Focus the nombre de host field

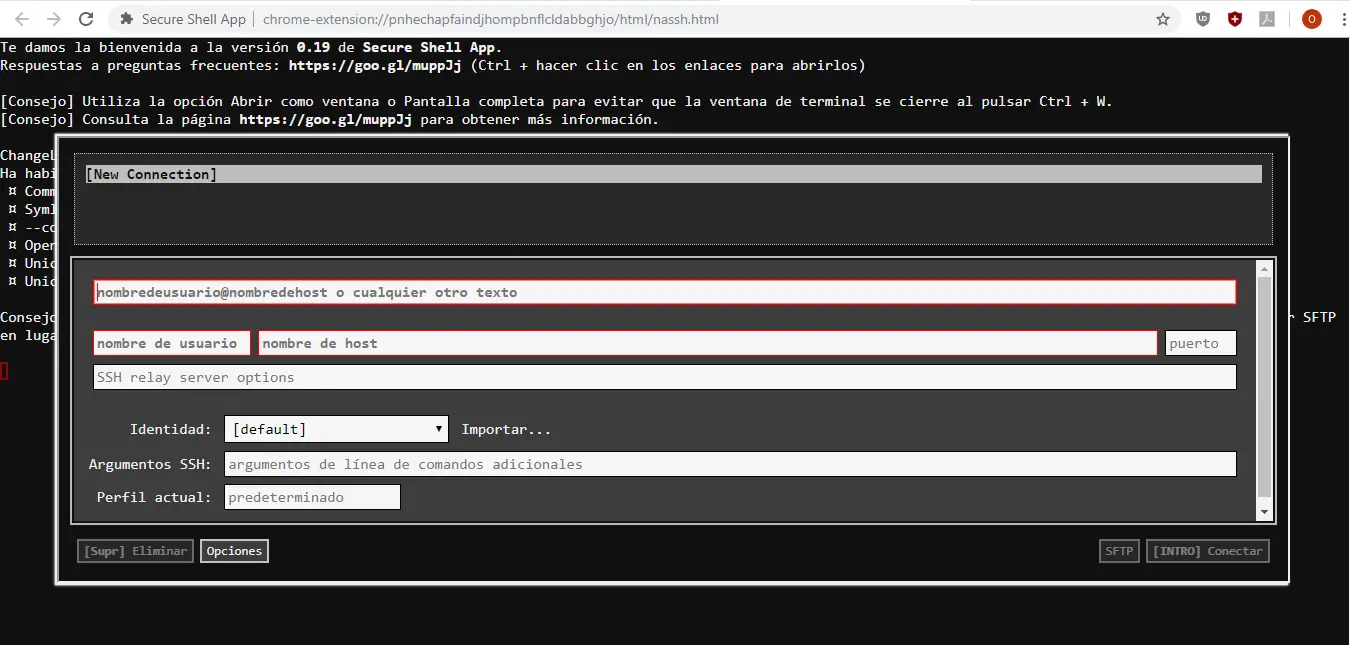(708, 343)
